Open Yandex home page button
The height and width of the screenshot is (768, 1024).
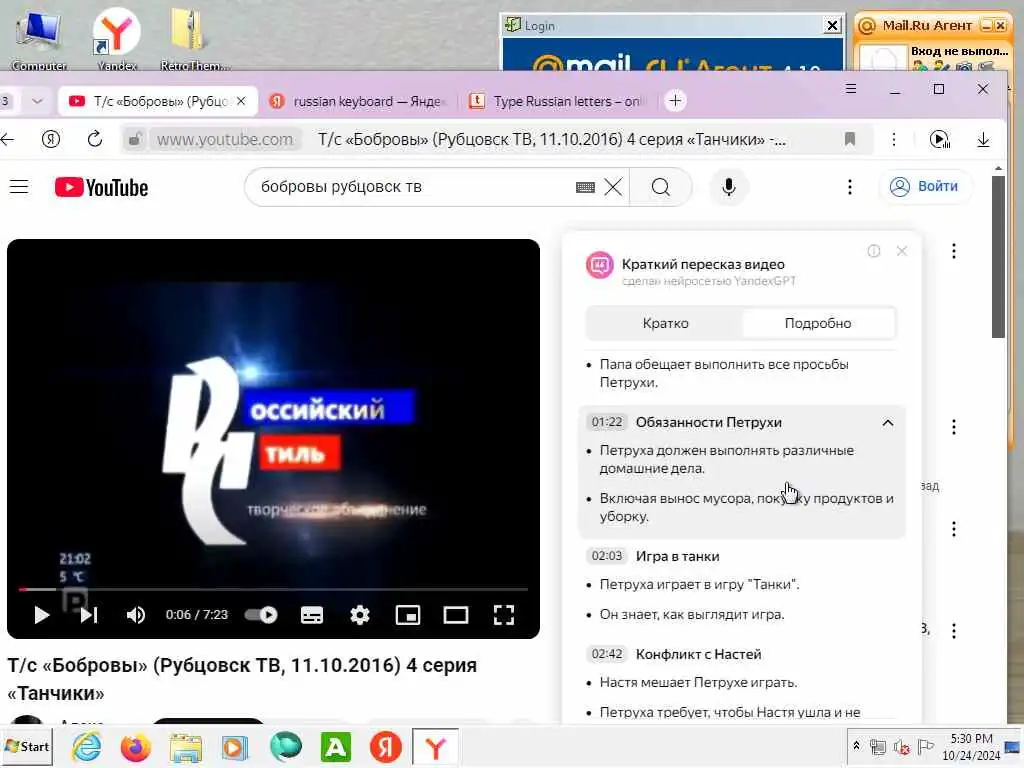click(51, 139)
